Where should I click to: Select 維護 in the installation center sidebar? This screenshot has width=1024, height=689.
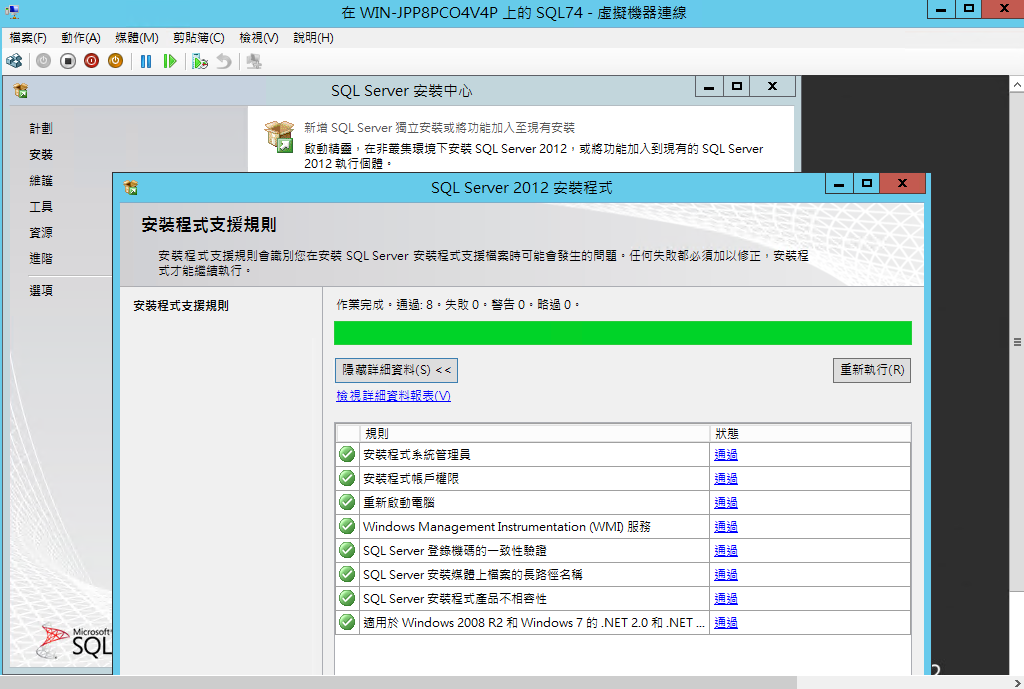(41, 181)
